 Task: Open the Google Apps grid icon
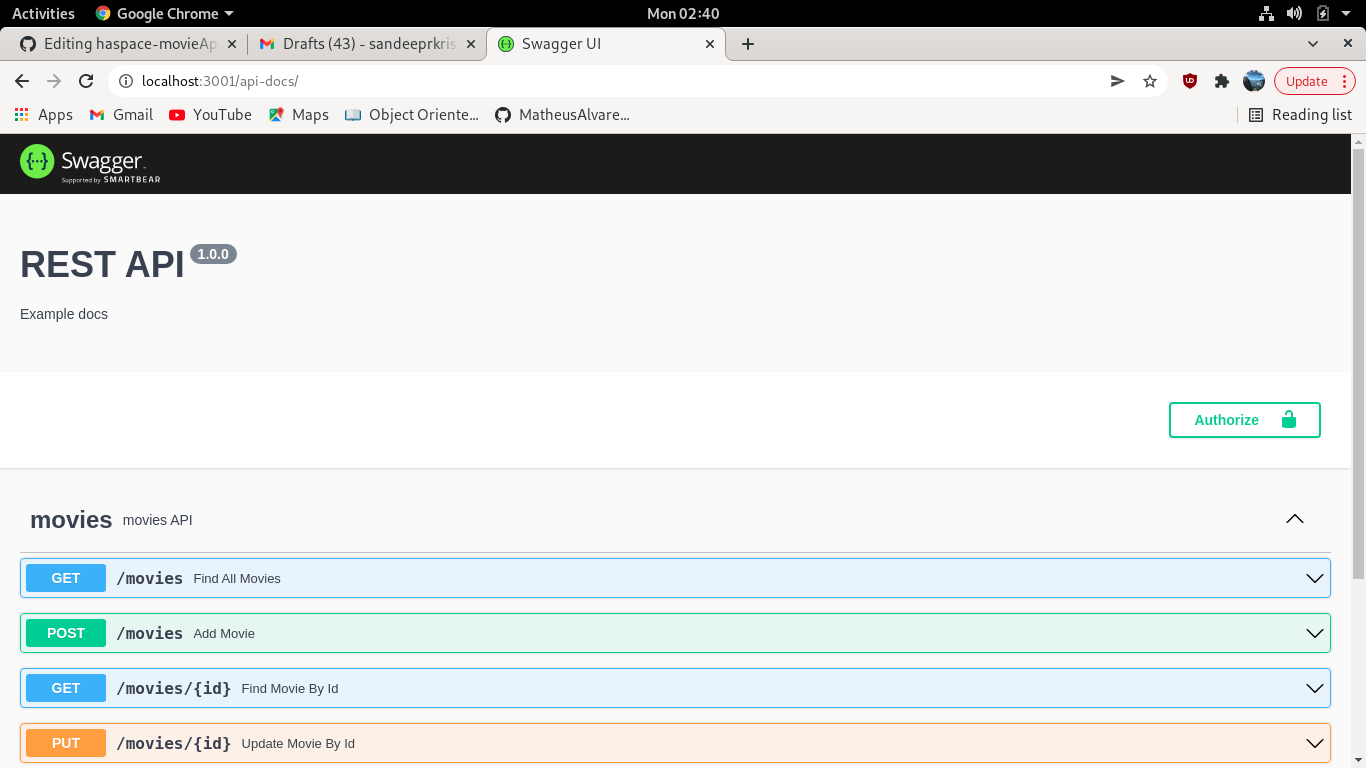point(21,114)
